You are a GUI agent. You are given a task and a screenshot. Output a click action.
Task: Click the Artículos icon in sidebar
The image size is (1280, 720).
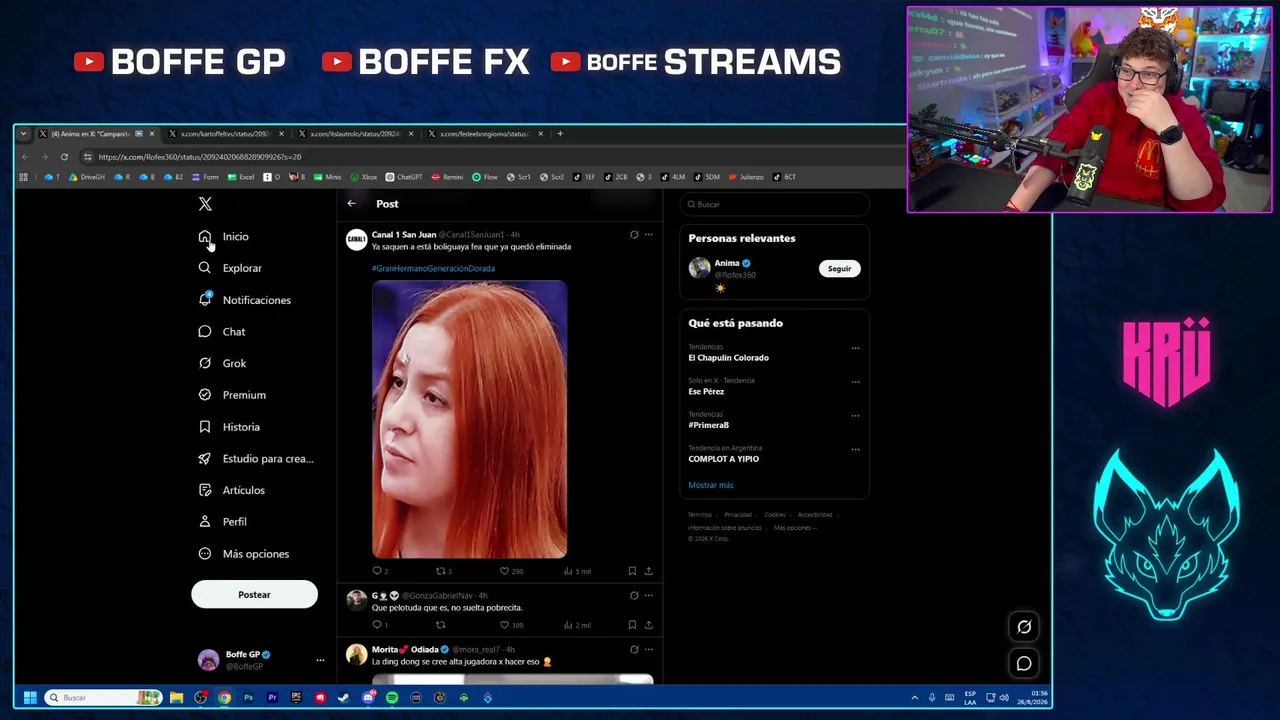point(205,490)
